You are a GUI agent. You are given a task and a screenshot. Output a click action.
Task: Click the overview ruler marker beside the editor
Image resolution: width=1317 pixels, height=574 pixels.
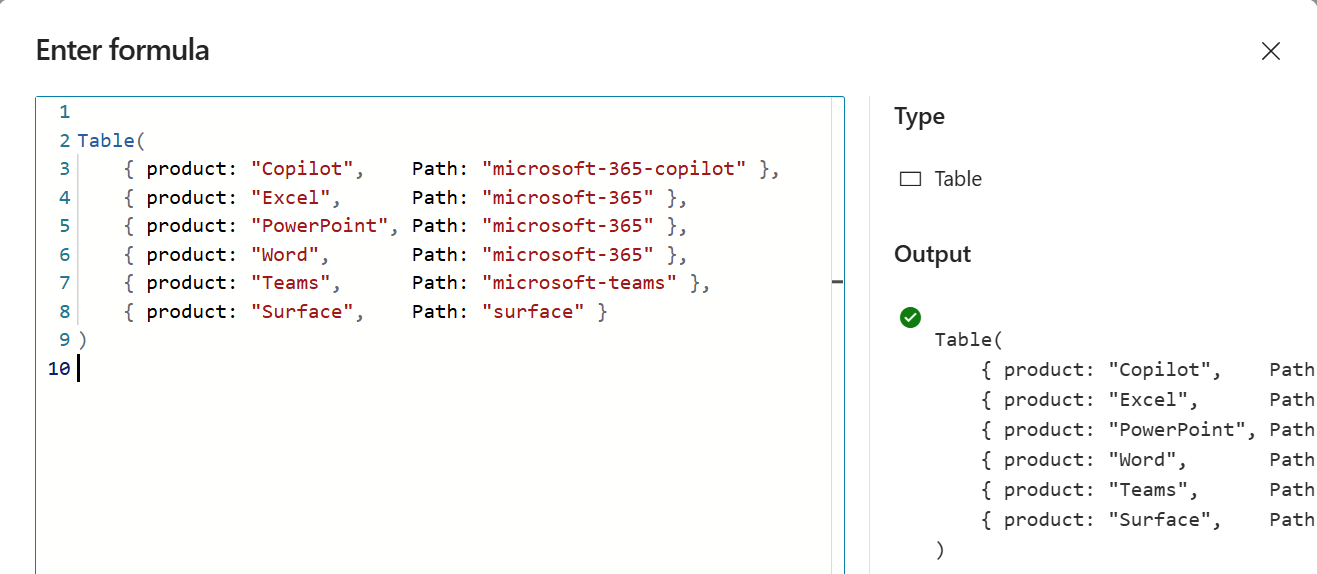pos(837,283)
